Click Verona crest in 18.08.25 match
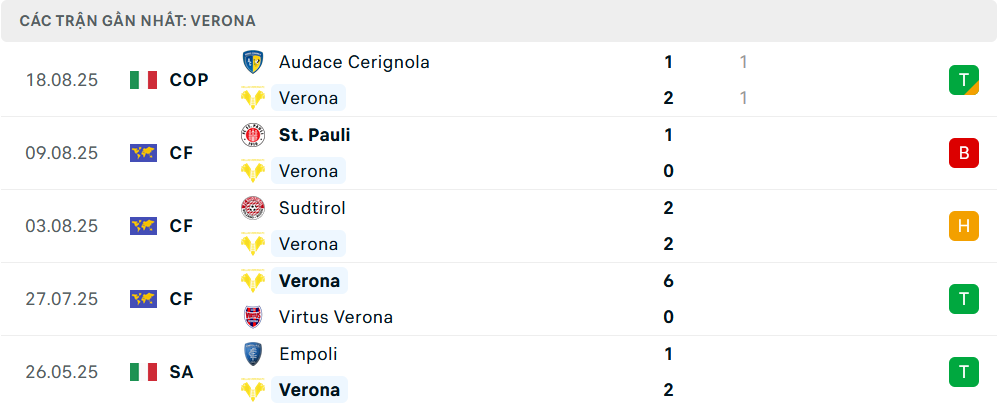The image size is (997, 407). [252, 98]
